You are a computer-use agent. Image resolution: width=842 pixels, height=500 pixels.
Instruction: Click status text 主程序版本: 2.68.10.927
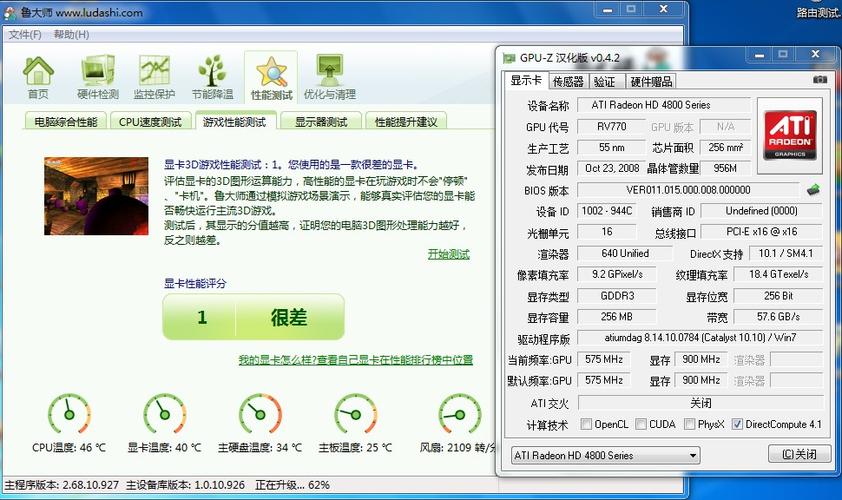point(62,485)
